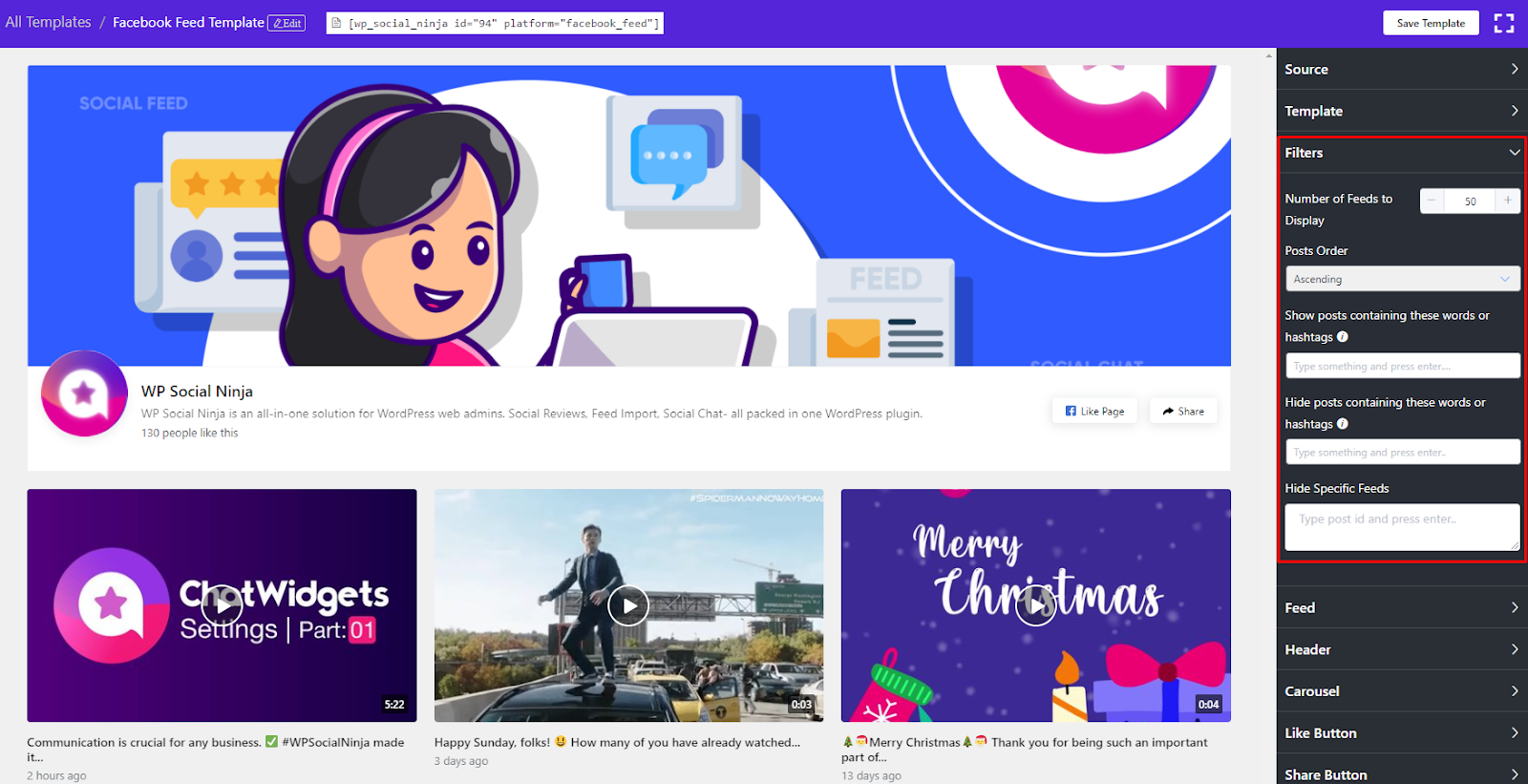This screenshot has width=1528, height=784.
Task: Focus the hide posts words input
Action: (x=1402, y=452)
